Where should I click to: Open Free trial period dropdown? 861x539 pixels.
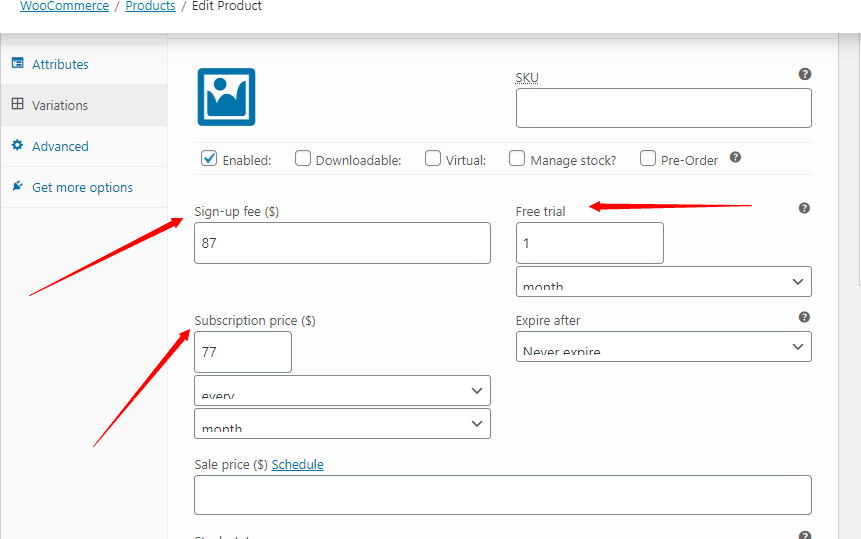tap(663, 282)
